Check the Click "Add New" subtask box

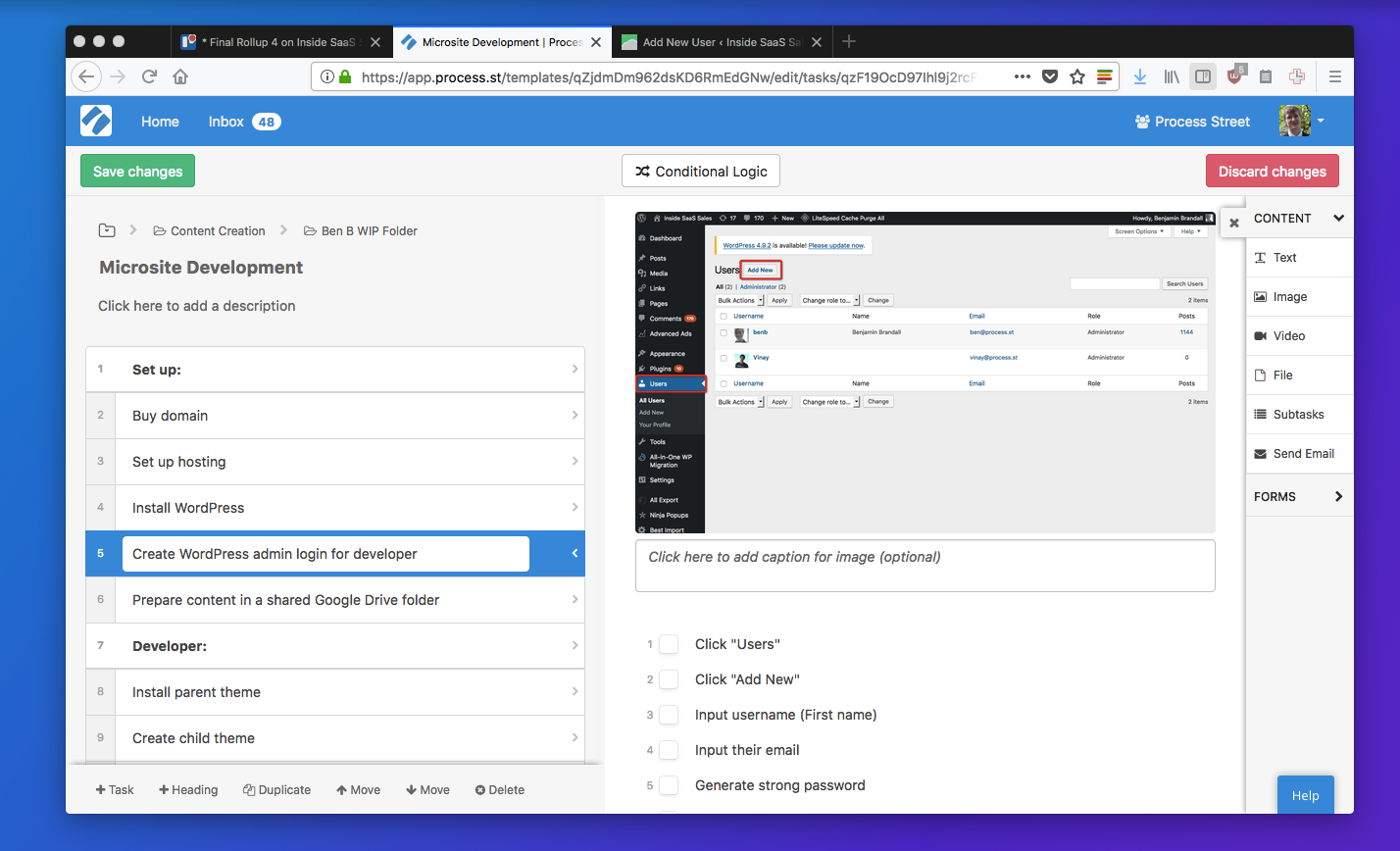point(669,679)
